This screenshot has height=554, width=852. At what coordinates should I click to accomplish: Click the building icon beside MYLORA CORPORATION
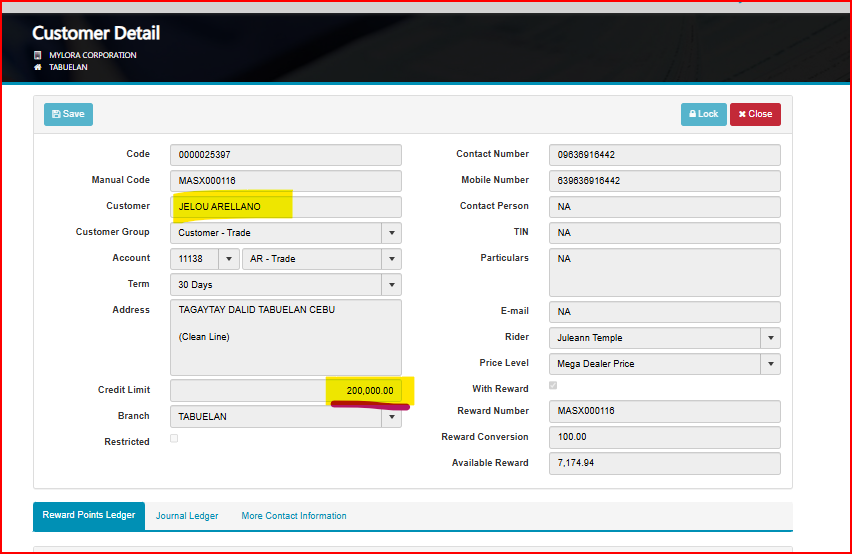[x=38, y=55]
